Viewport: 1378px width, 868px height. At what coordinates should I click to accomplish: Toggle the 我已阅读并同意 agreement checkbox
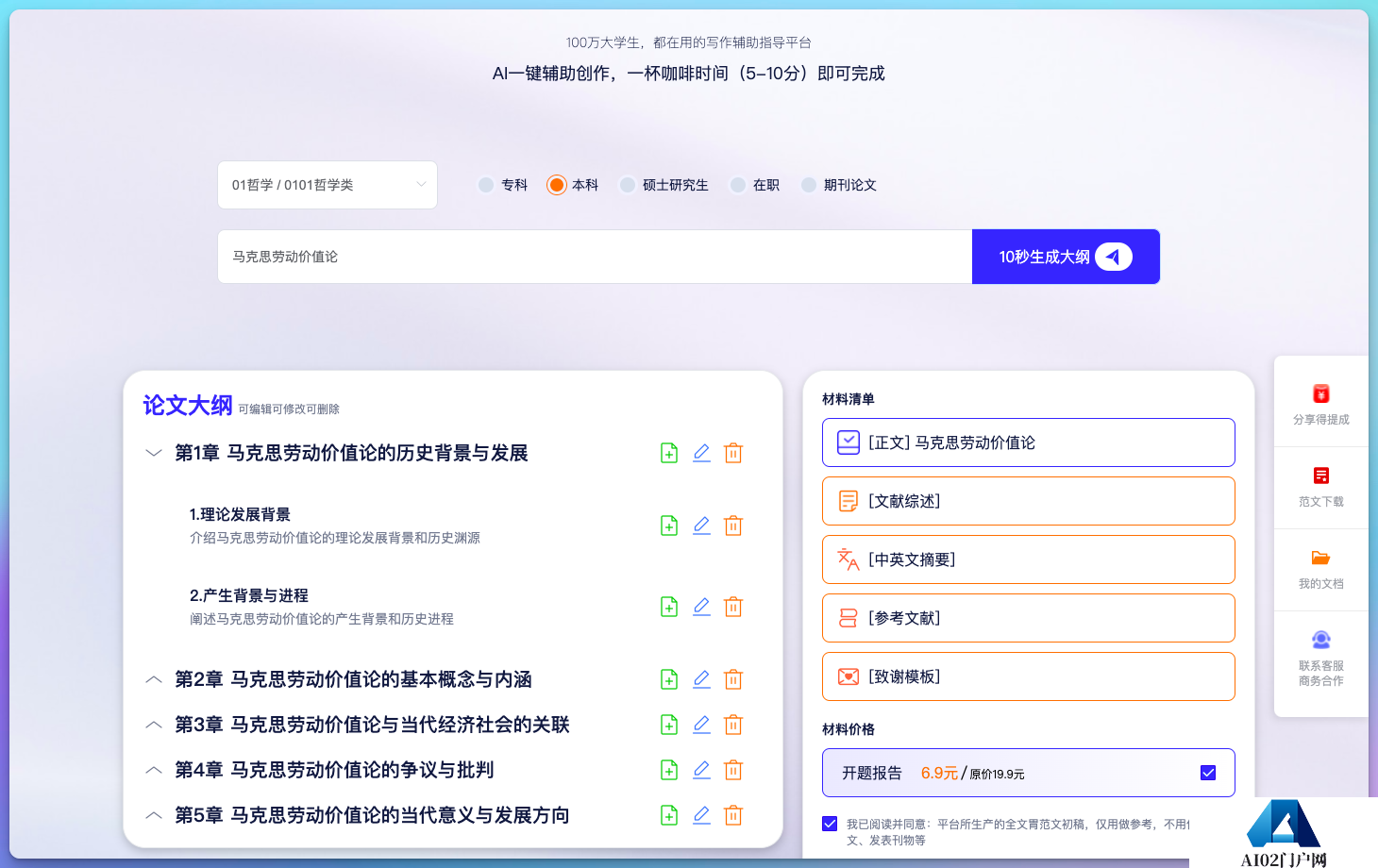(x=830, y=824)
